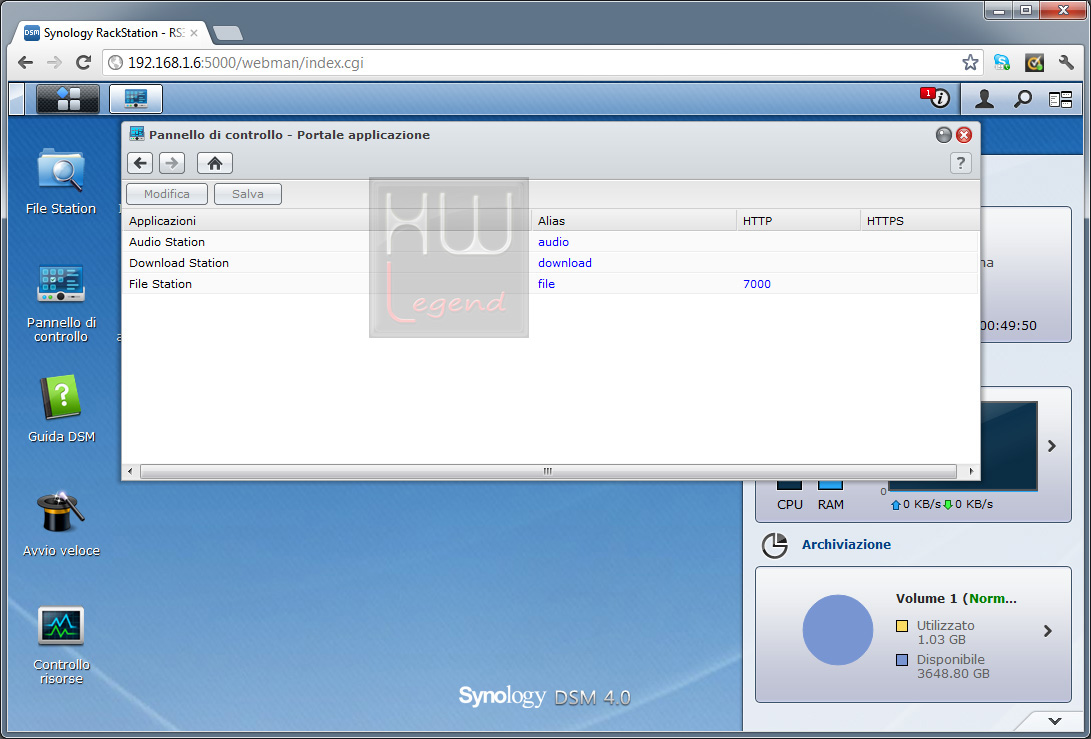Click the CPU usage bar
The width and height of the screenshot is (1091, 739).
789,485
